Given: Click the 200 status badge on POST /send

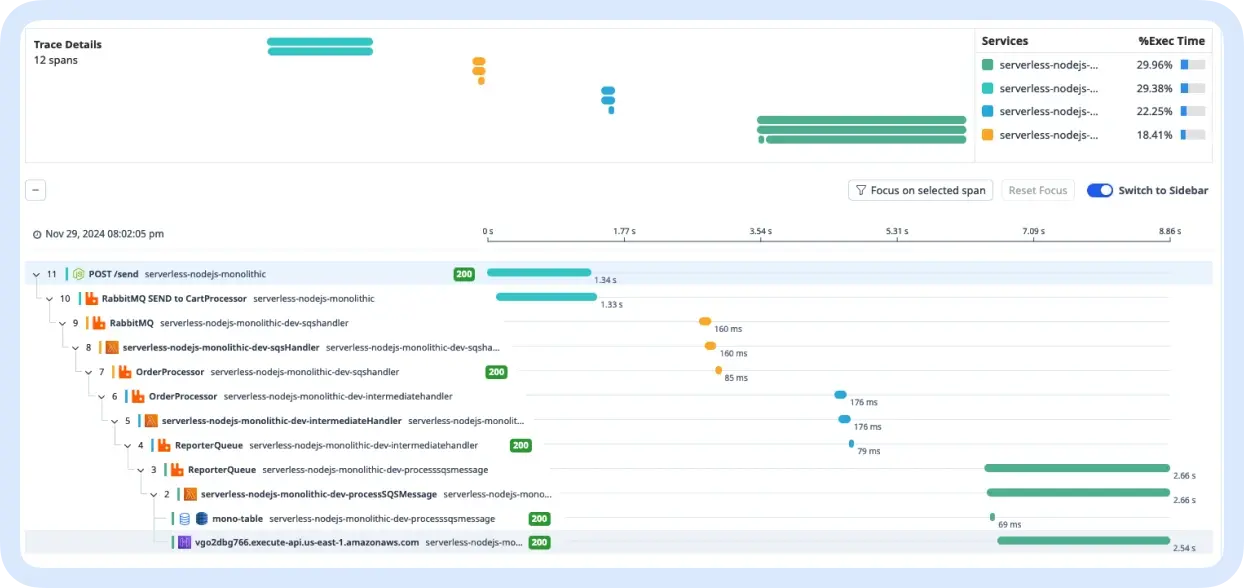Looking at the screenshot, I should tap(463, 274).
